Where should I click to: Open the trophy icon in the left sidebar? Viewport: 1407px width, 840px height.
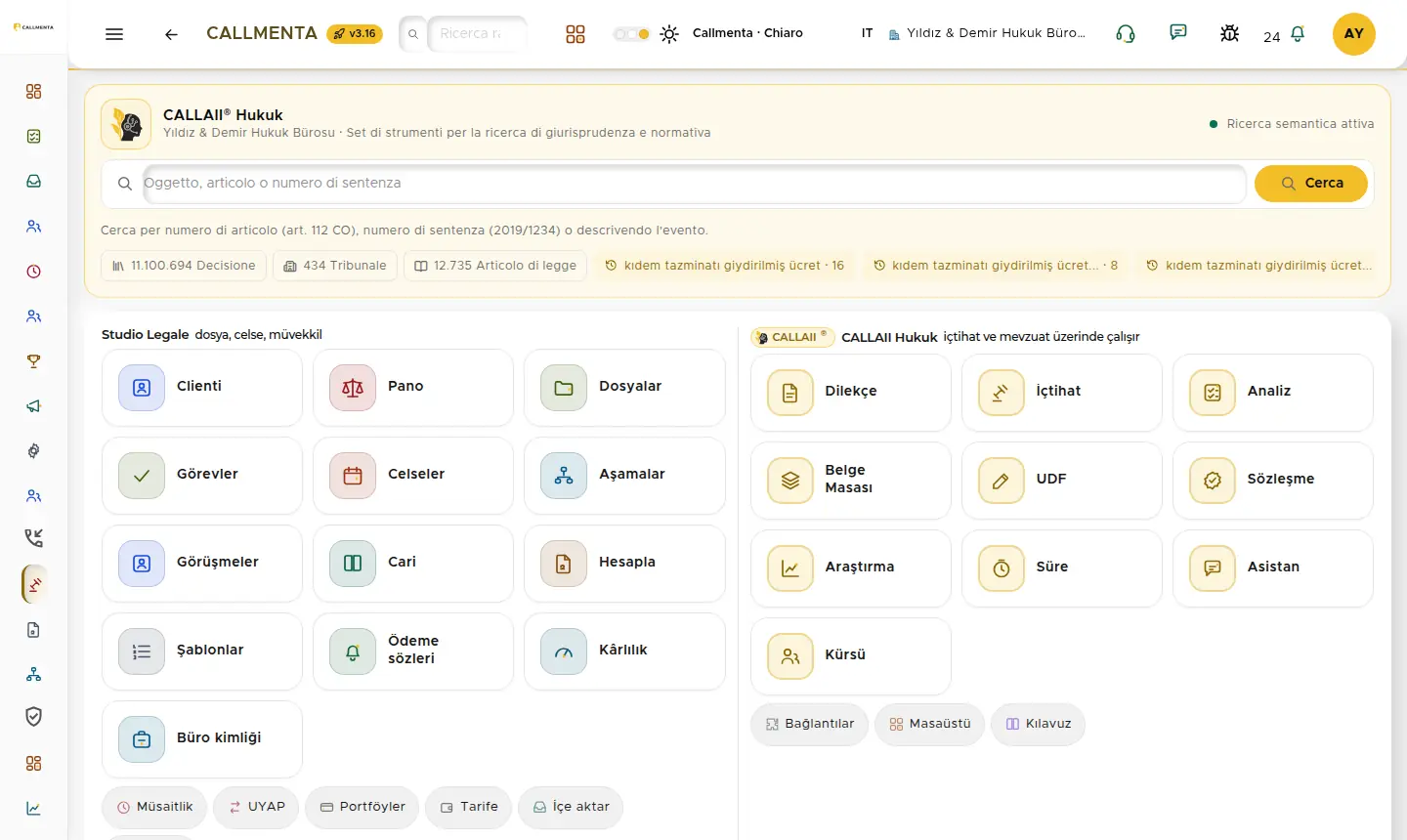point(34,361)
